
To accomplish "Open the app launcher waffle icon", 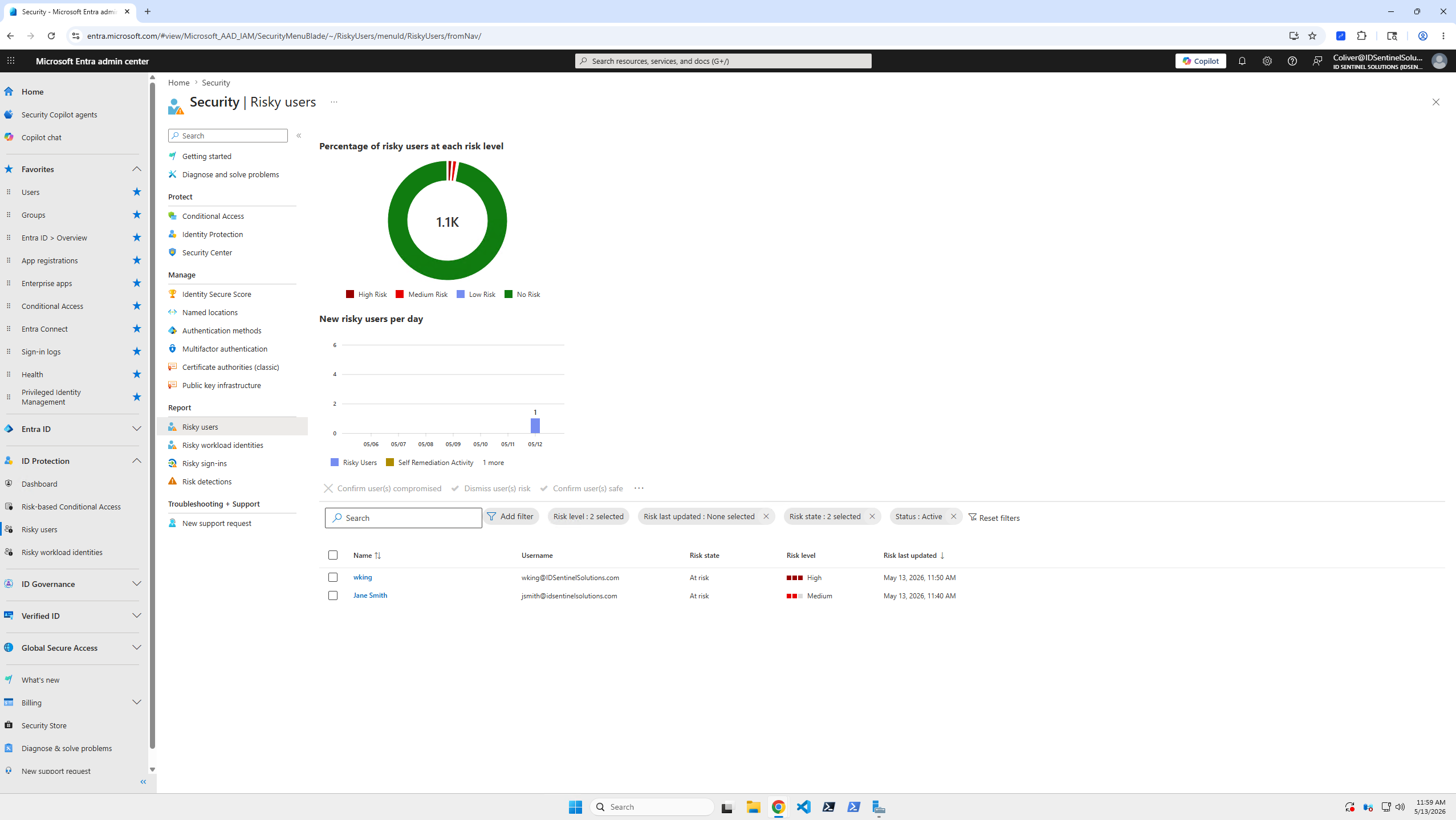I will 11,61.
